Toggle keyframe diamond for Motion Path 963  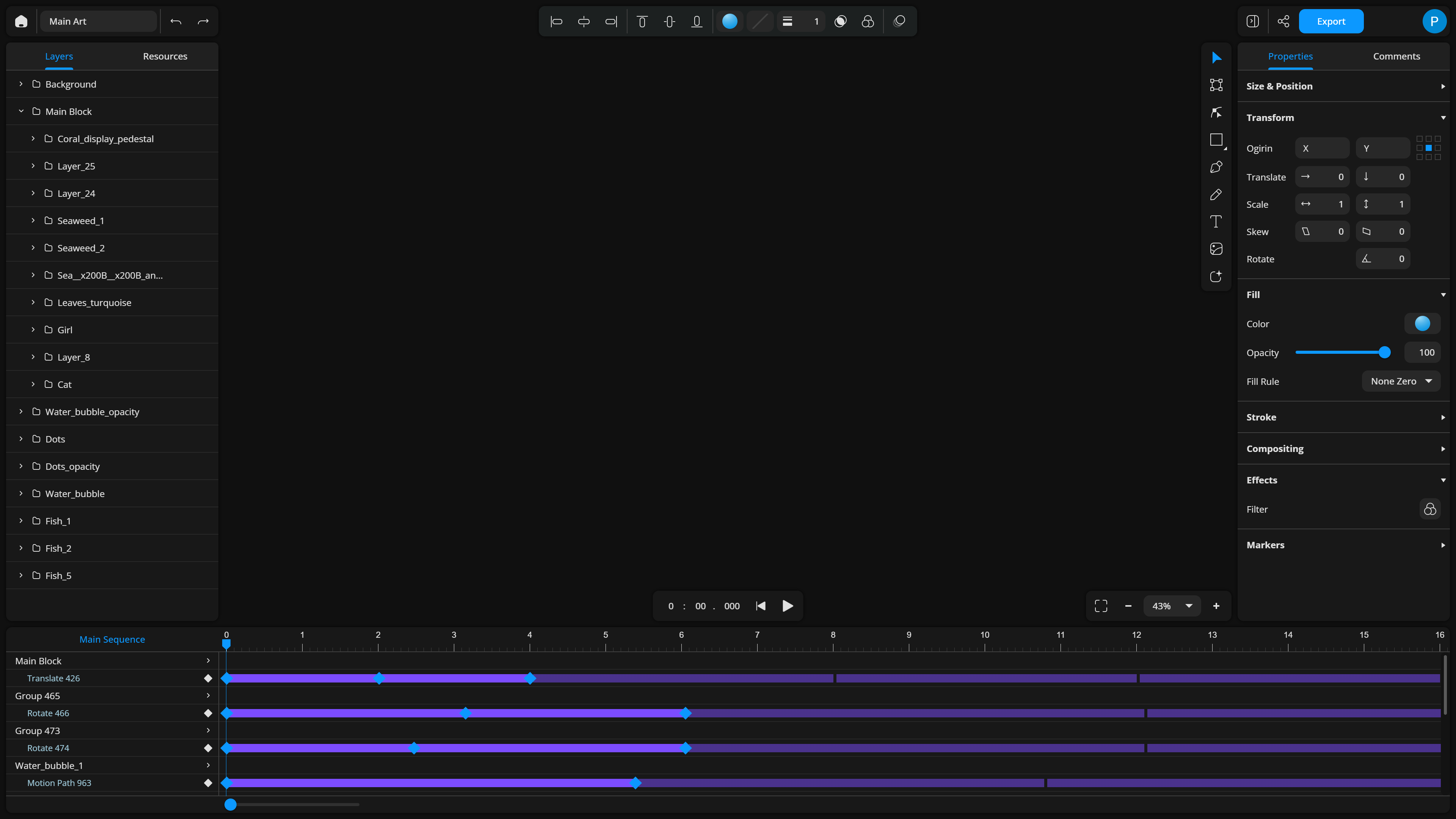pos(208,783)
